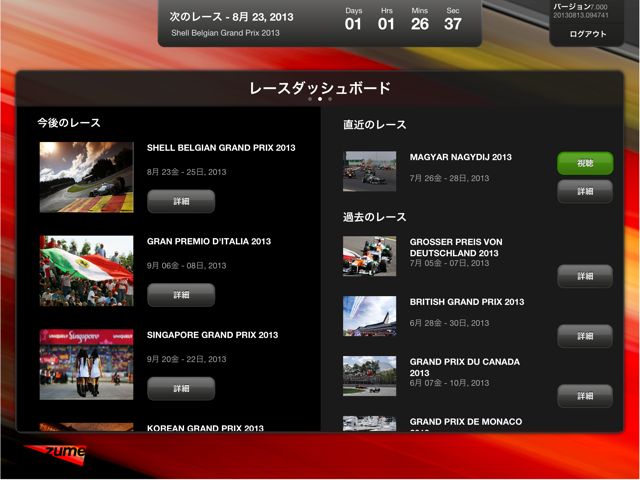This screenshot has width=640, height=480.
Task: Select GRAN PREMIO D'ITALIA 2013 title
Action: (209, 241)
